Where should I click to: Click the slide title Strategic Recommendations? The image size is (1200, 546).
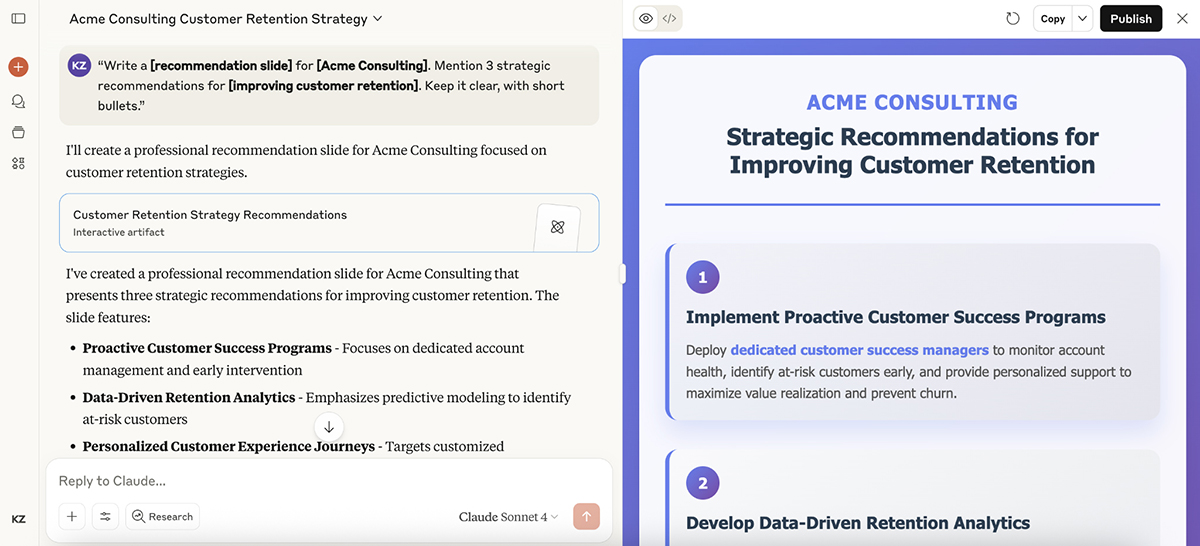tap(912, 150)
